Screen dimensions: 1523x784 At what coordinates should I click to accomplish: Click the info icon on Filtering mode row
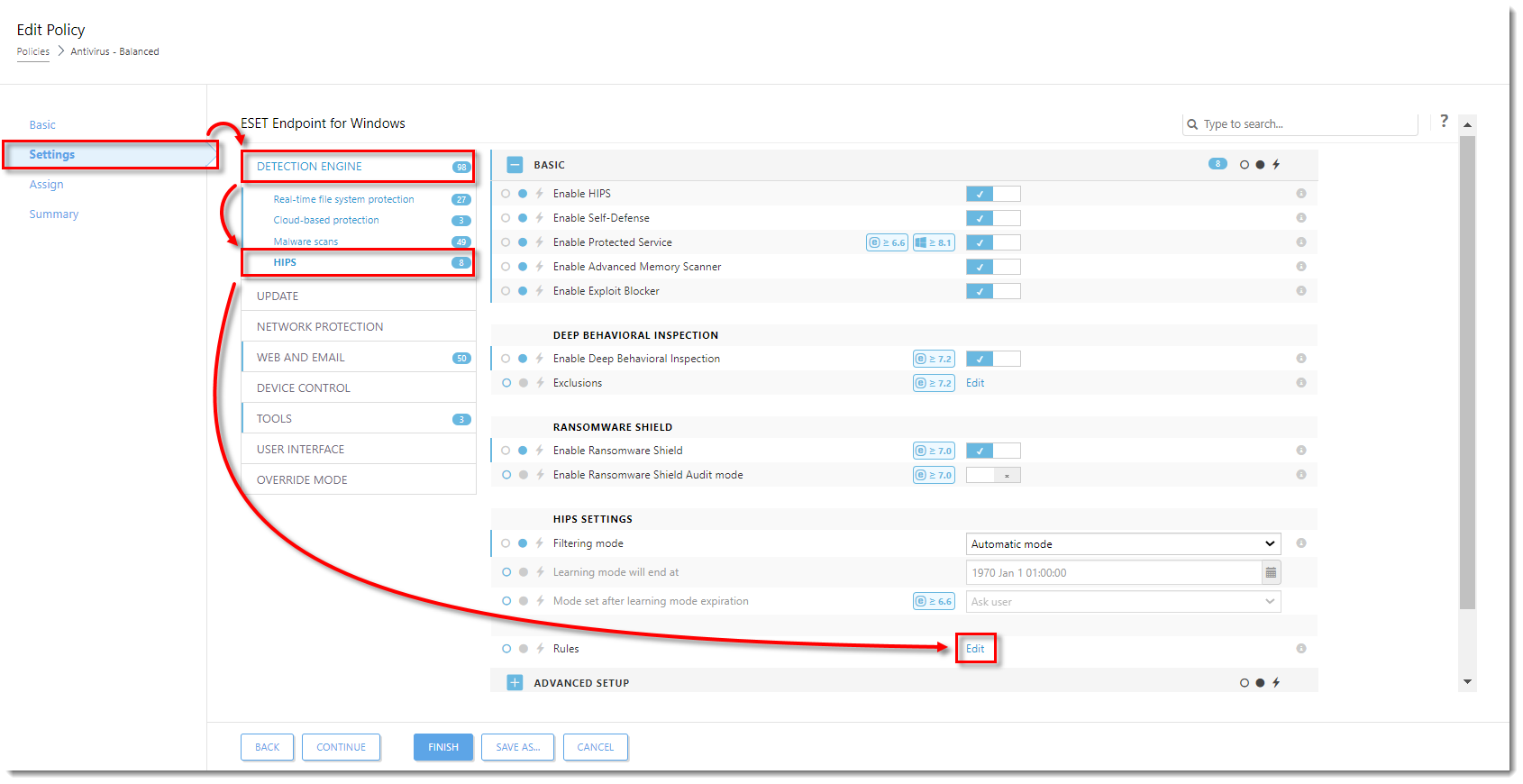1300,543
